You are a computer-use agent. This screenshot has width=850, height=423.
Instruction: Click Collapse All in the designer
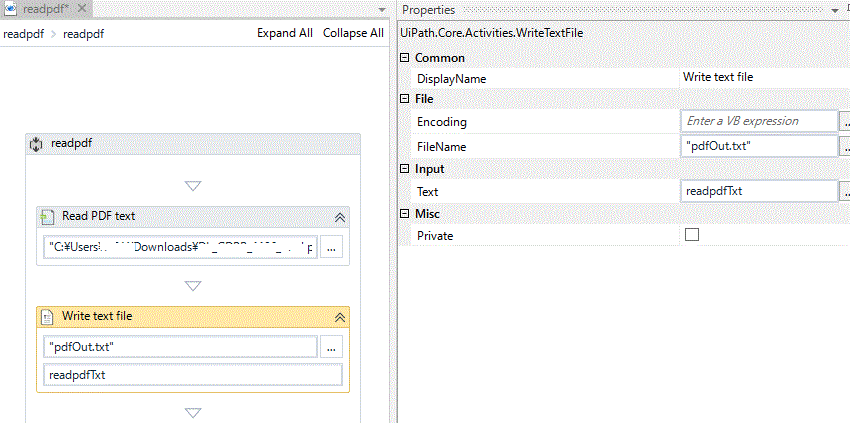point(353,33)
